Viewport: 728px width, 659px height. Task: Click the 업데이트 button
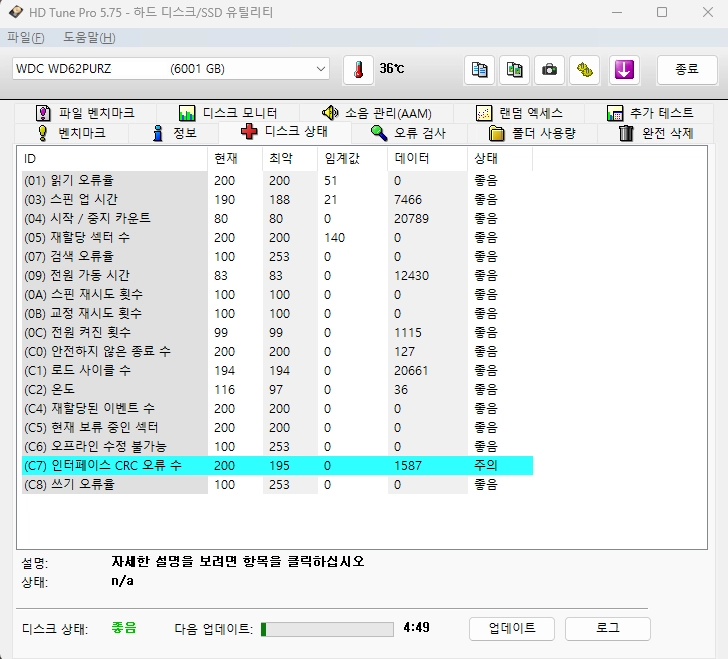[x=512, y=629]
